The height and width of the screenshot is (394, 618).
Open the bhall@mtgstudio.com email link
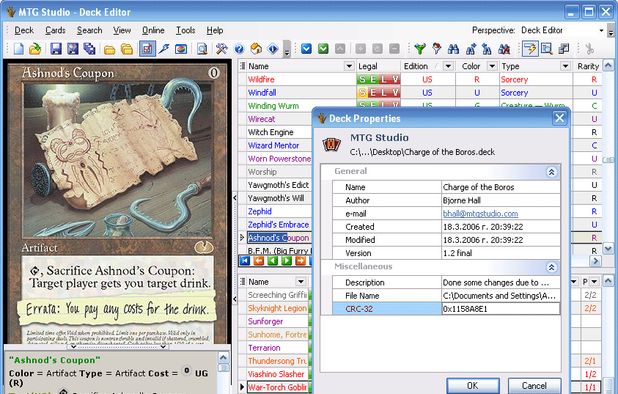click(480, 214)
